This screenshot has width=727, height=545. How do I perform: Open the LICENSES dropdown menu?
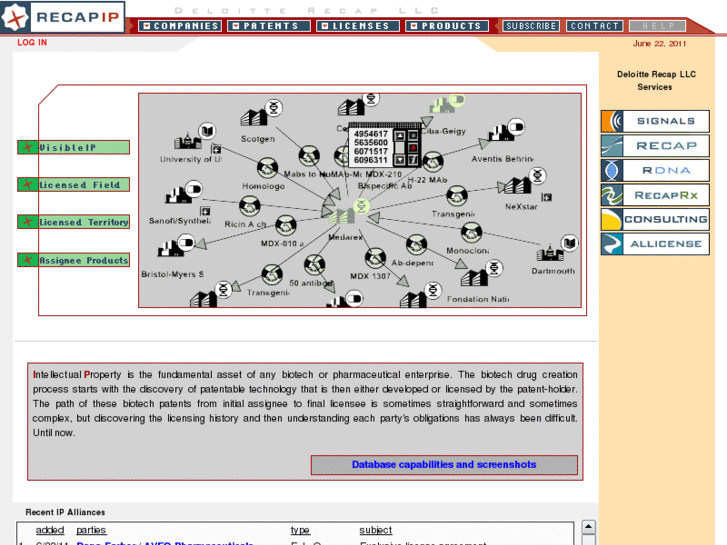tap(357, 26)
